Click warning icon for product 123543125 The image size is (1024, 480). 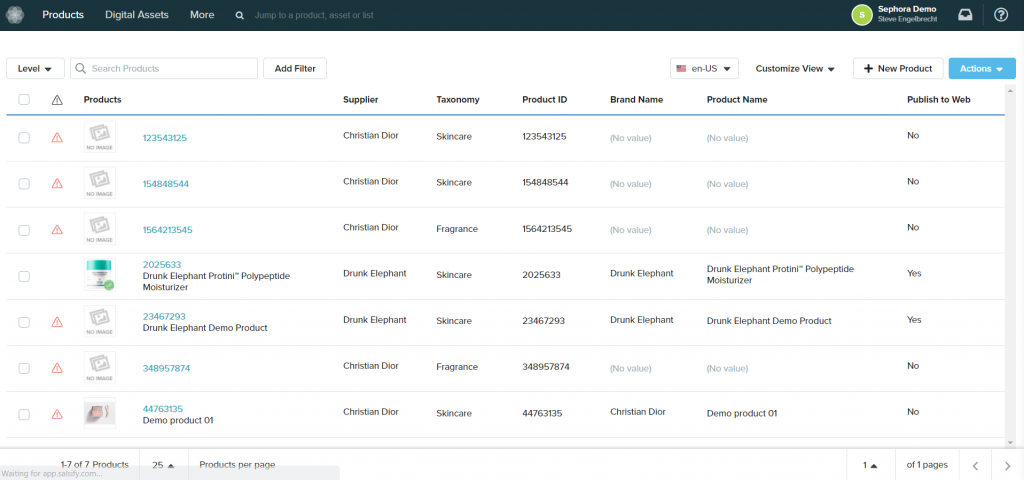[x=57, y=138]
